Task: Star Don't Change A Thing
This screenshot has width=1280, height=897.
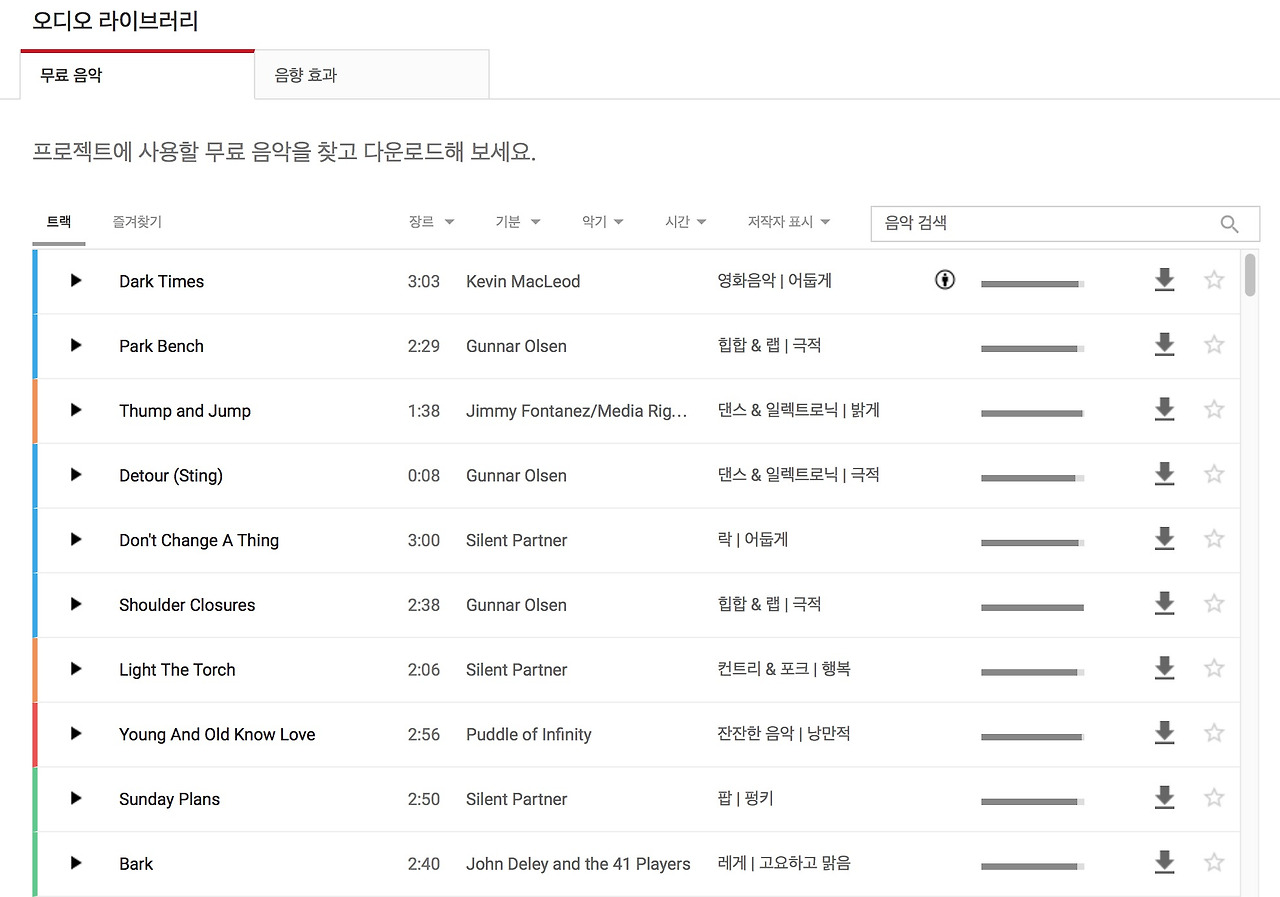Action: (1214, 539)
